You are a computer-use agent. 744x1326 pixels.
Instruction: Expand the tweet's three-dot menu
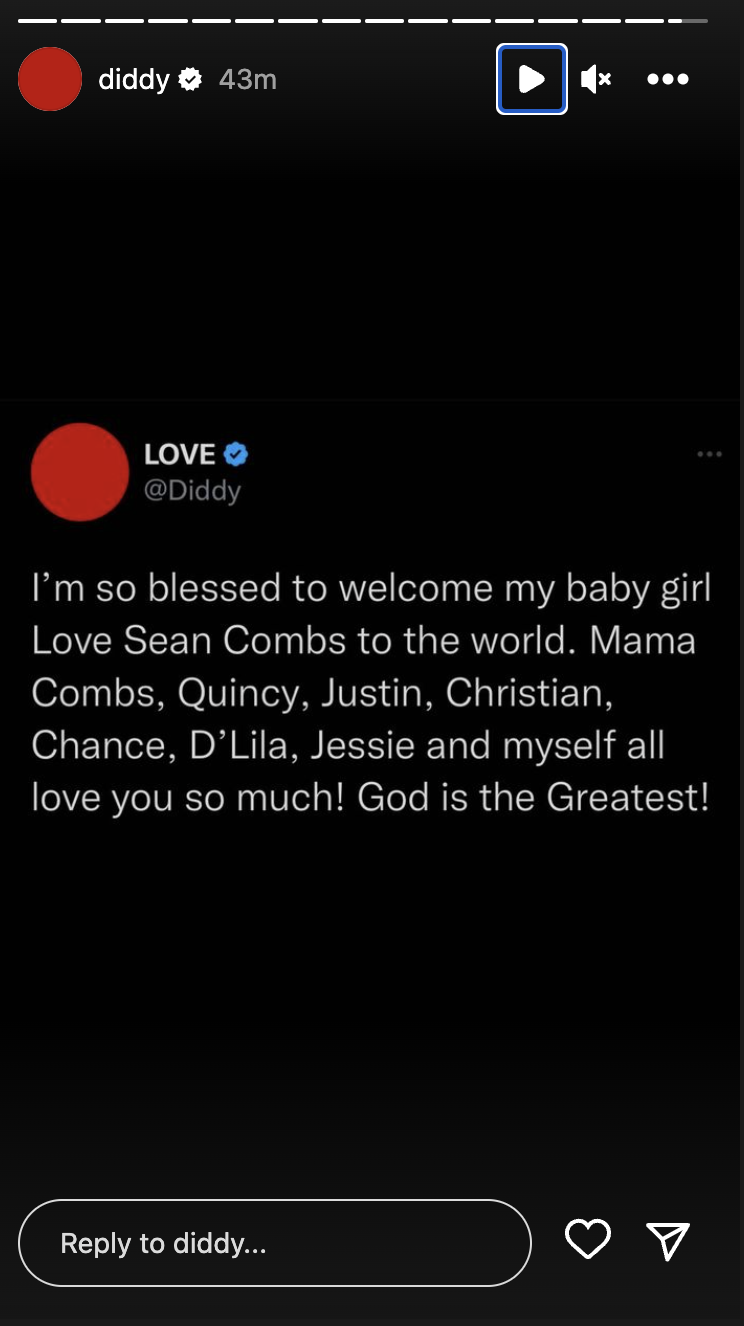pyautogui.click(x=709, y=455)
